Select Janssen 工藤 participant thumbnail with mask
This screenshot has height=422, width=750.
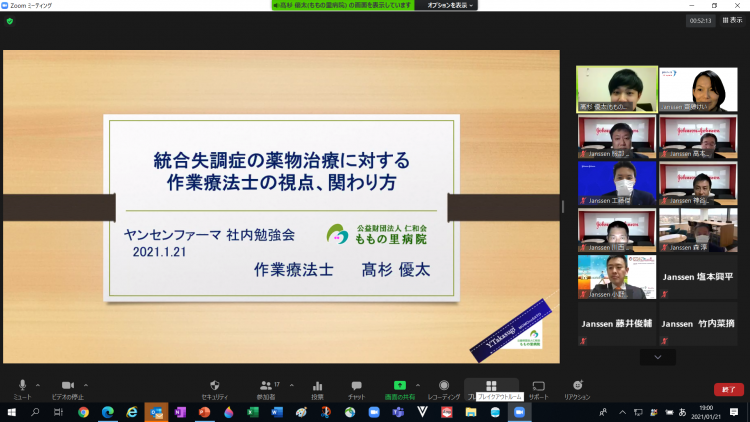click(617, 183)
